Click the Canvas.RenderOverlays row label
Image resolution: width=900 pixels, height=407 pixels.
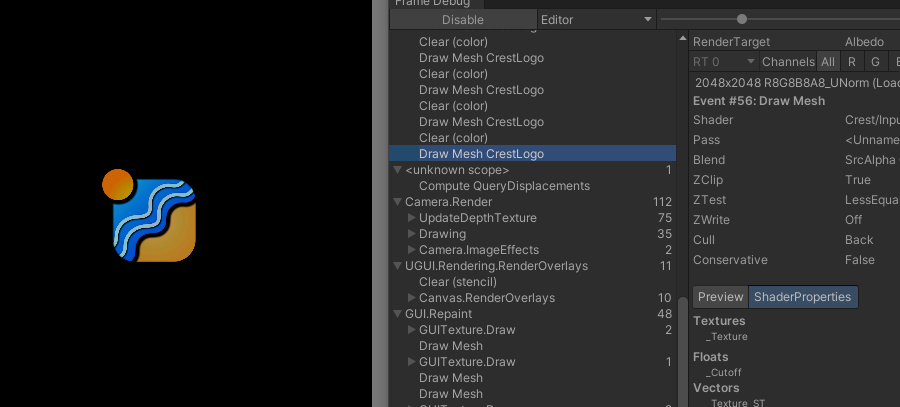coord(487,298)
